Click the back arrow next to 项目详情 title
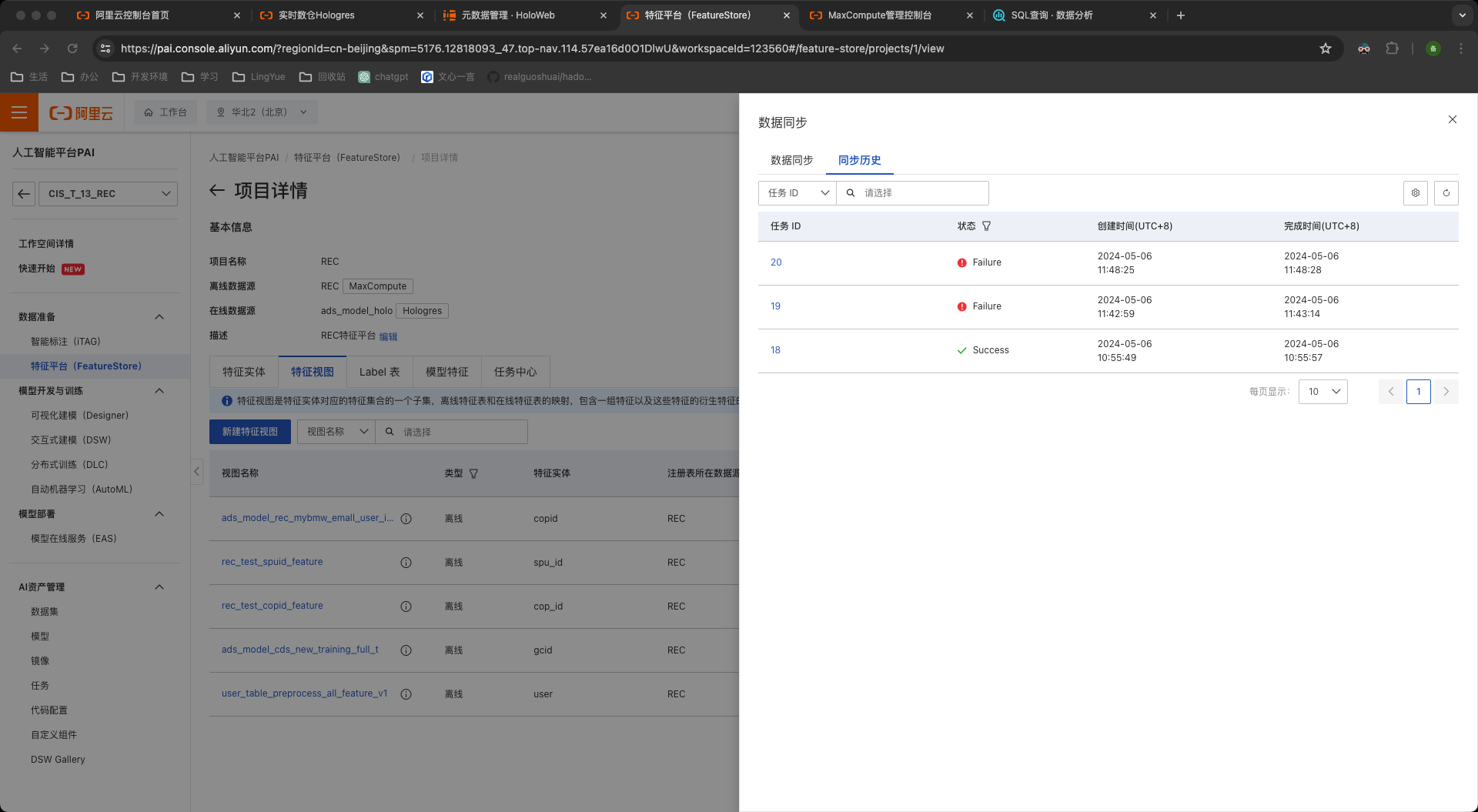This screenshot has width=1478, height=812. coord(217,190)
